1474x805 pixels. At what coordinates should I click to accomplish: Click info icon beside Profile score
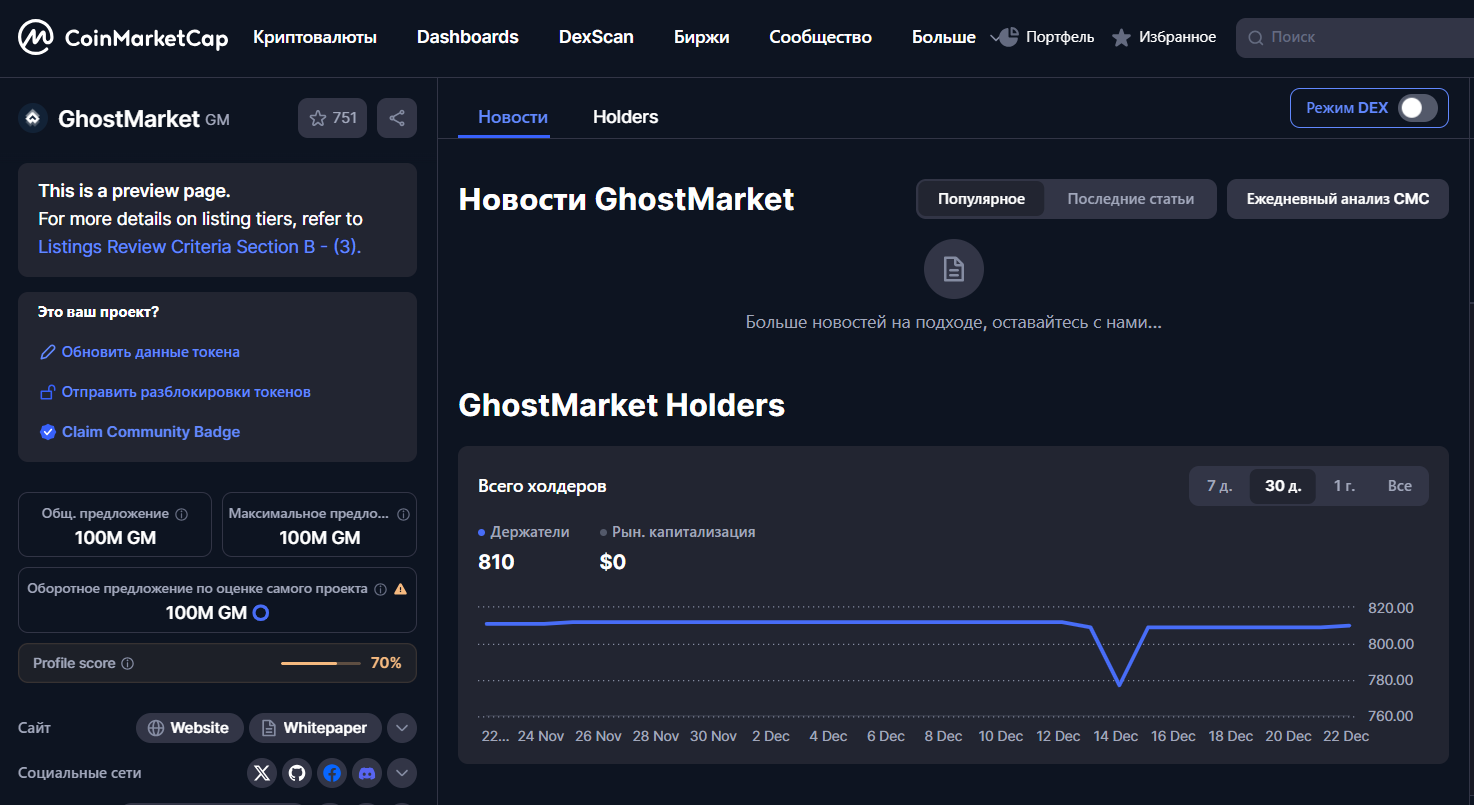(127, 663)
